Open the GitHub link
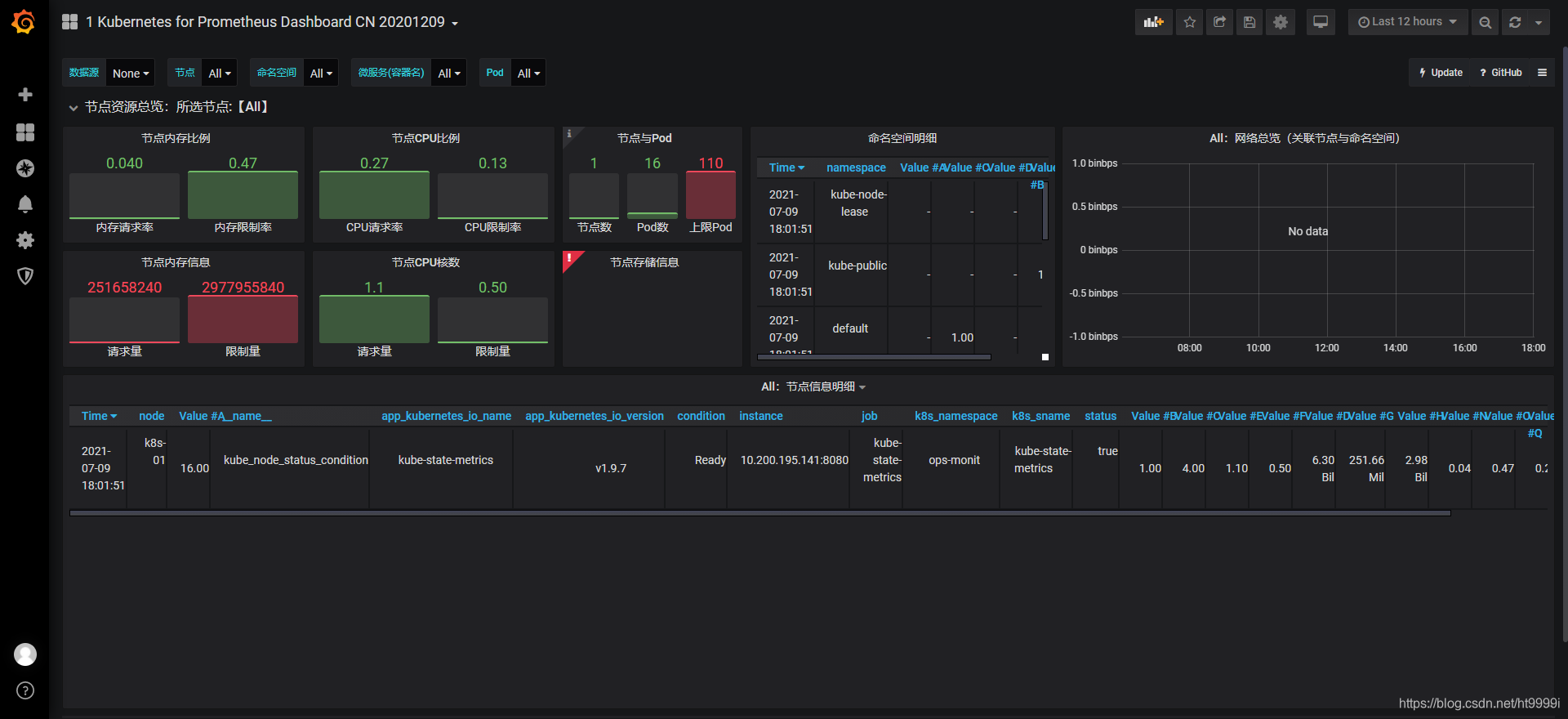The height and width of the screenshot is (719, 1568). click(1501, 73)
